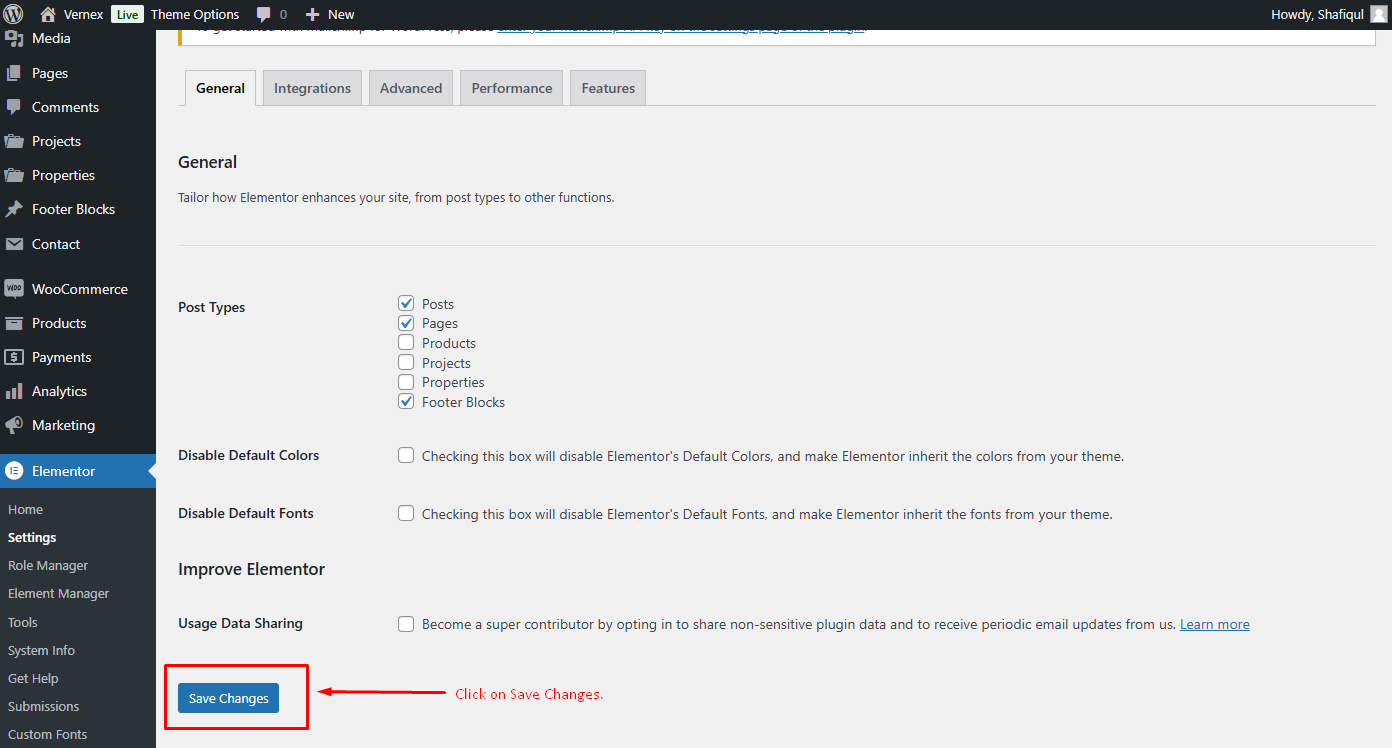Click the Save Changes button
1392x748 pixels.
[229, 698]
